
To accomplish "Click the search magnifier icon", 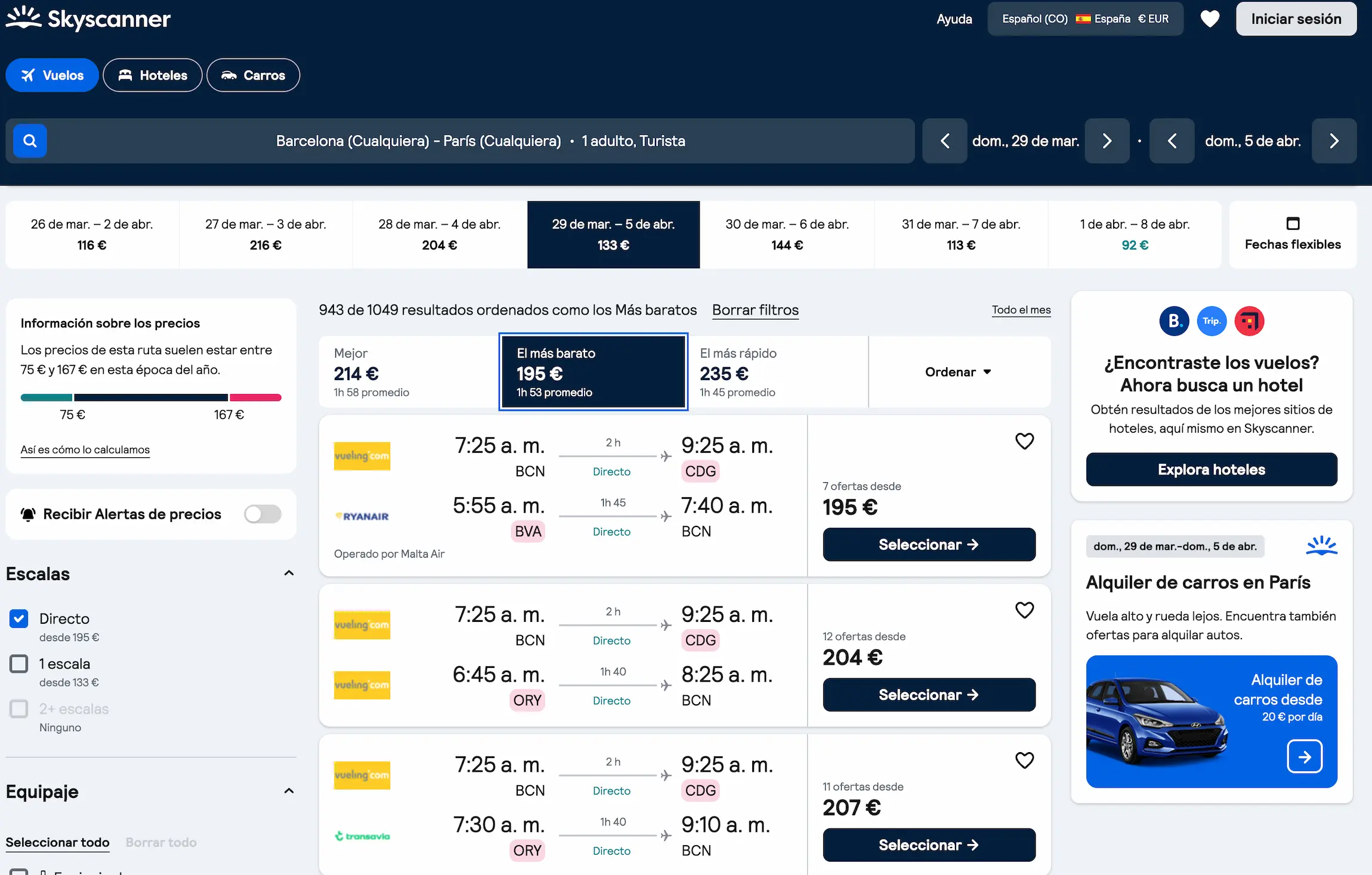I will pos(30,141).
